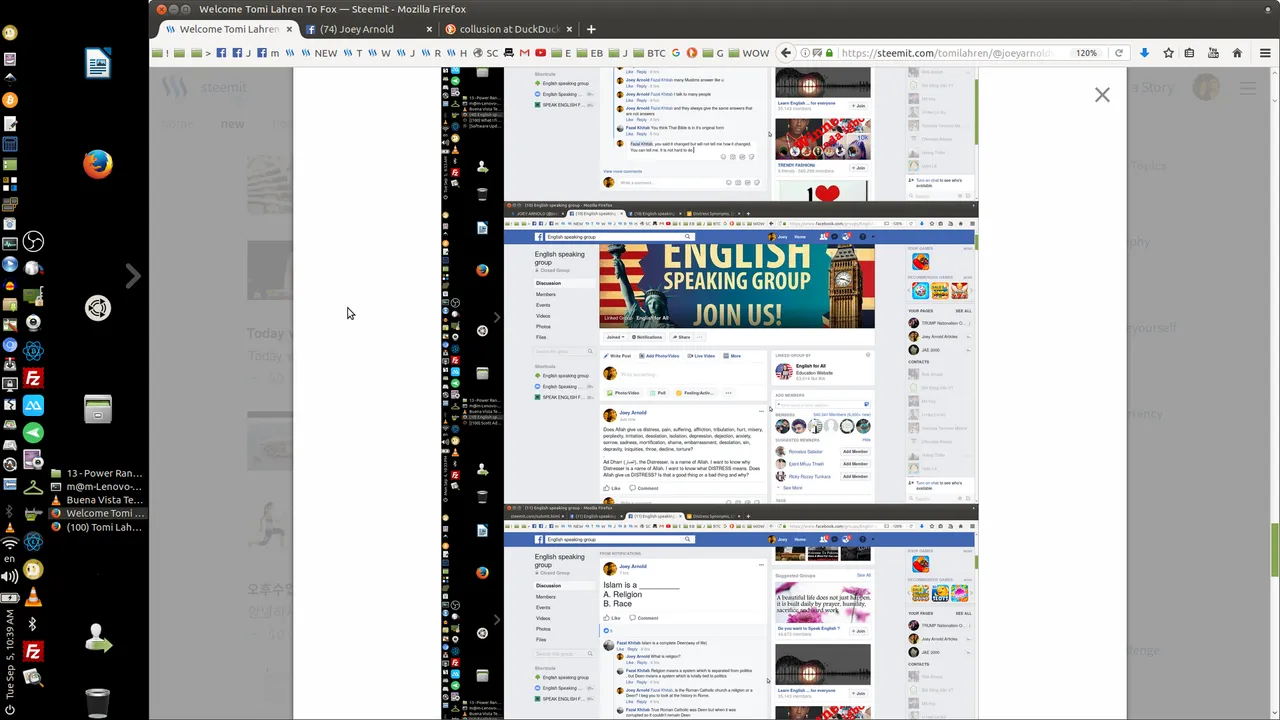Bookmark this page with the star icon
1280x720 pixels.
point(1167,53)
